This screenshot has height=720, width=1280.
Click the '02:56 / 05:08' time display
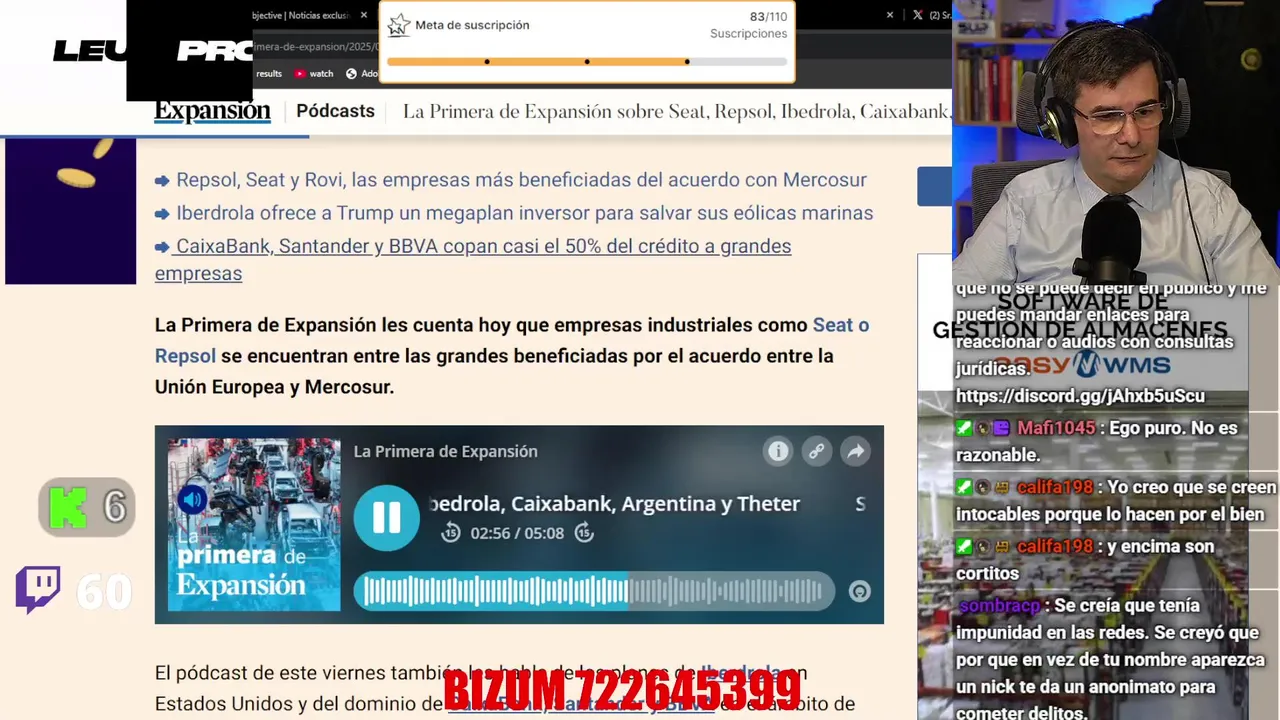pos(517,533)
